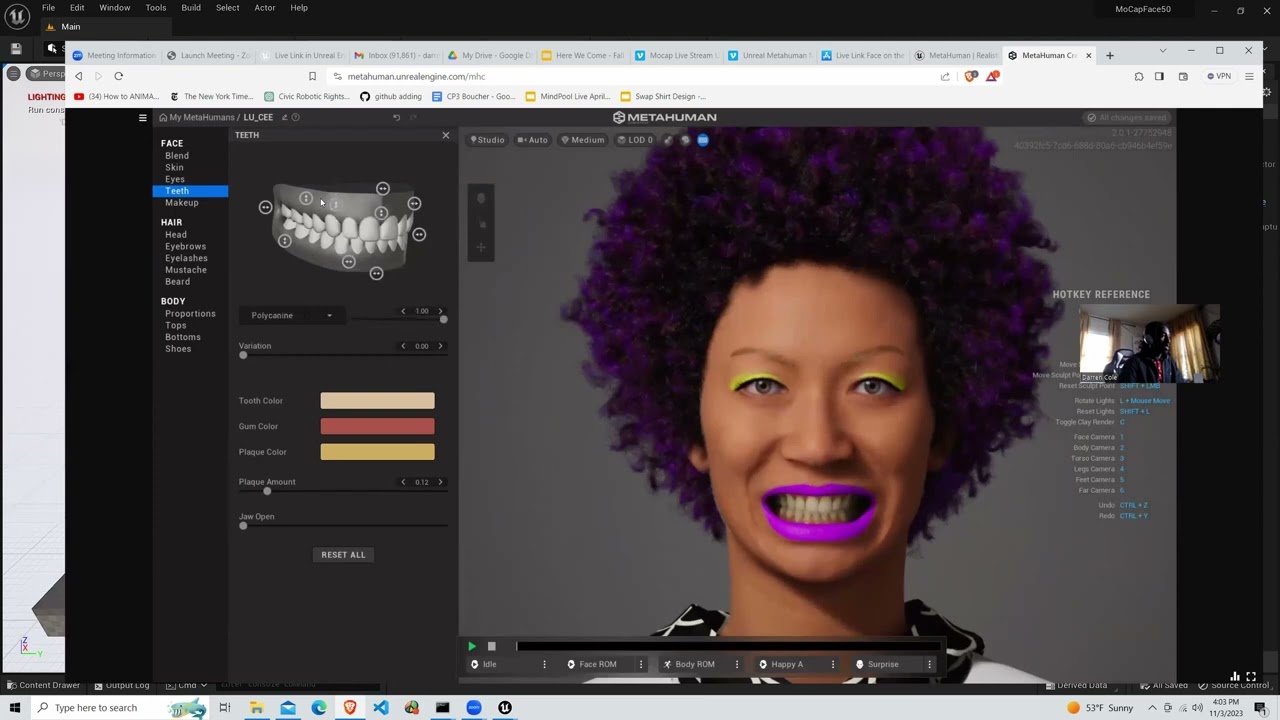Viewport: 1280px width, 720px height.
Task: Open the Actor menu in Unreal Editor
Action: (265, 8)
